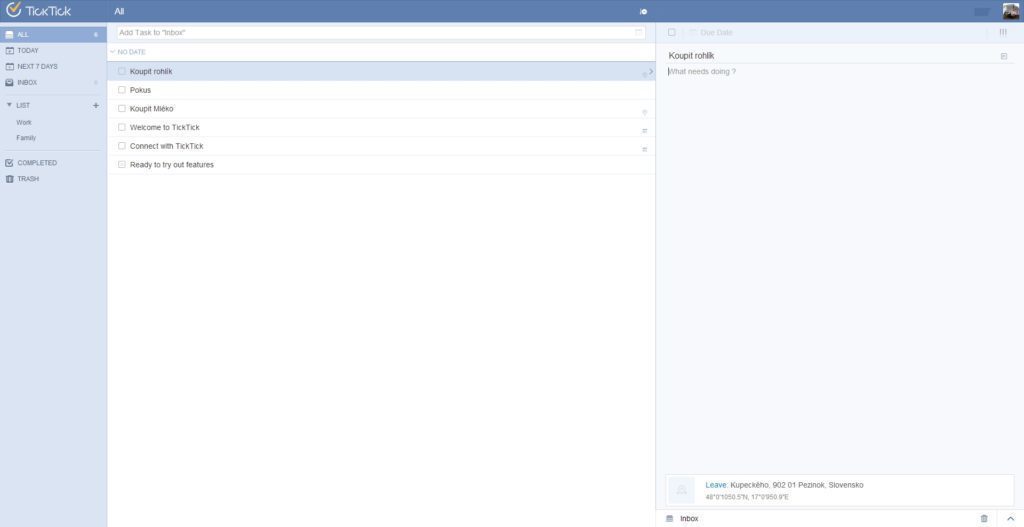Open the Work list
Viewport: 1024px width, 527px height.
[x=24, y=122]
